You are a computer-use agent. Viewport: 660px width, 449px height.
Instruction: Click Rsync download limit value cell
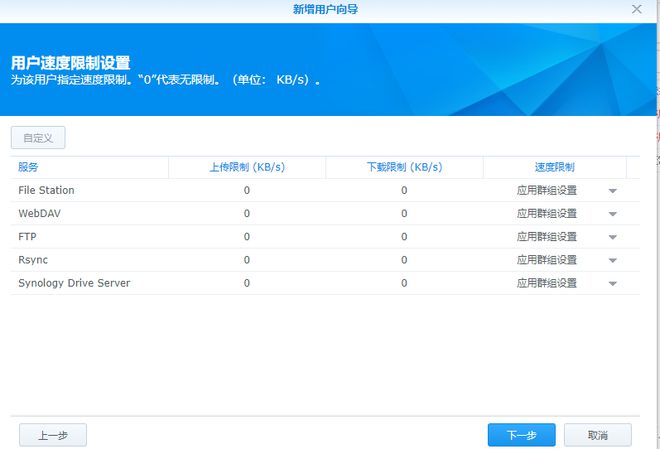coord(404,260)
